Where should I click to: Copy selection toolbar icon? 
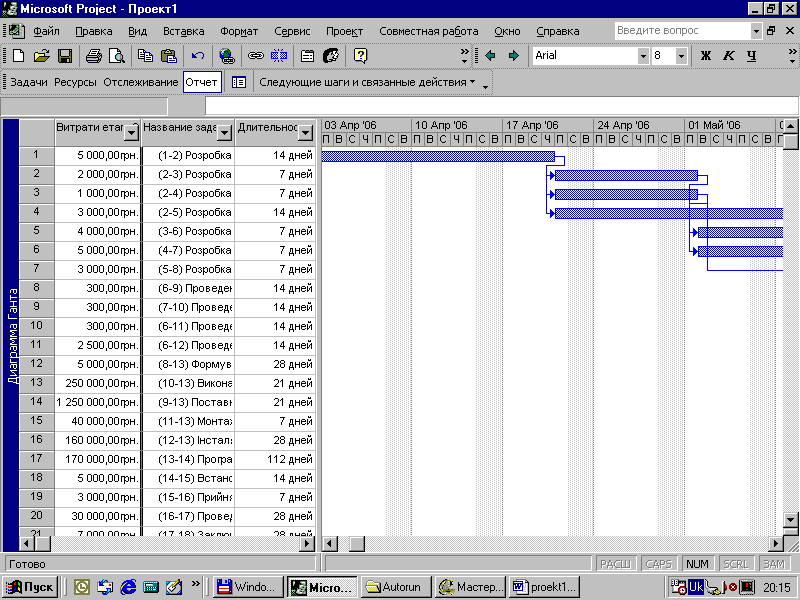[145, 56]
